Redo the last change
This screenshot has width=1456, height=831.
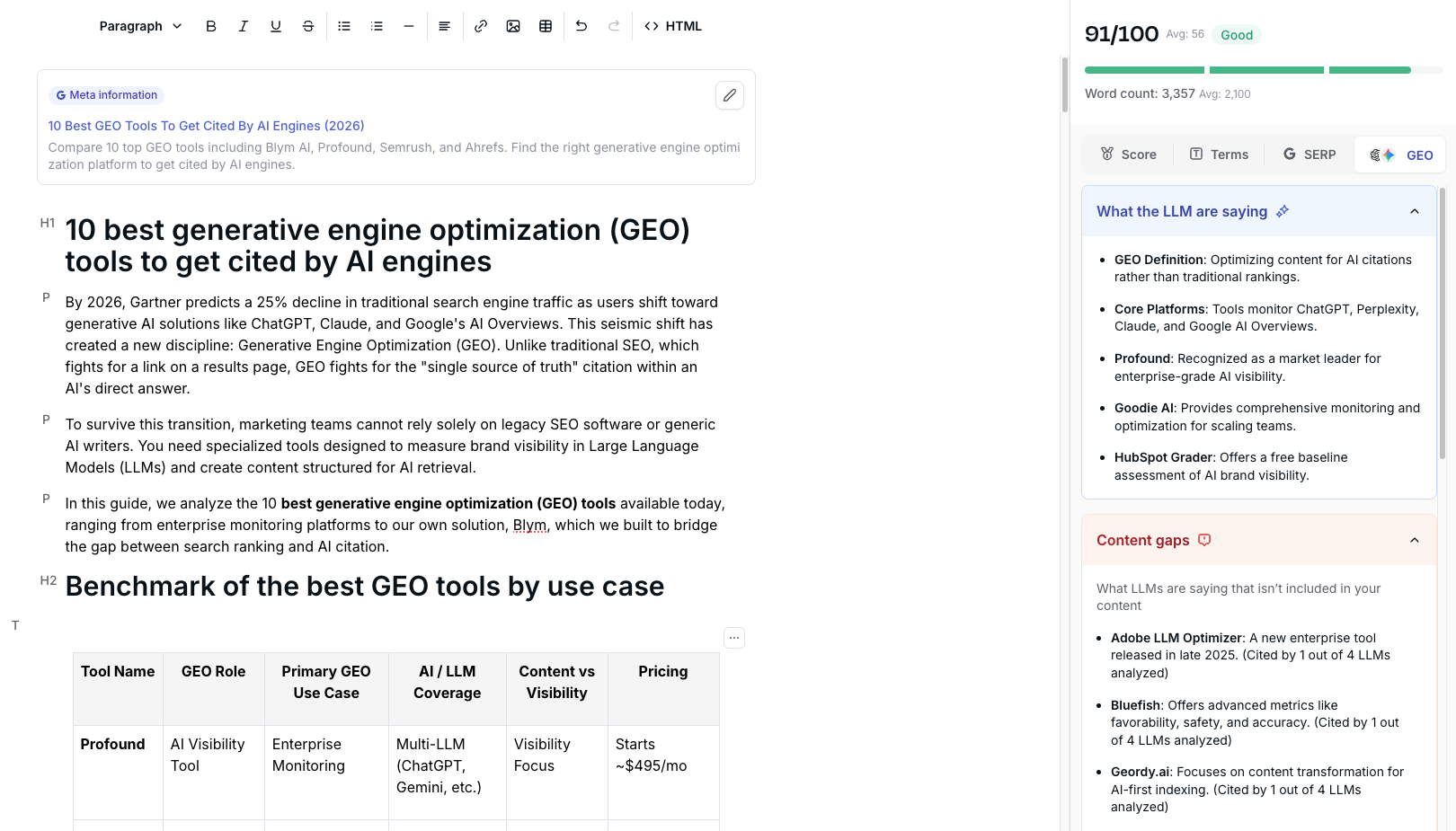click(x=614, y=26)
